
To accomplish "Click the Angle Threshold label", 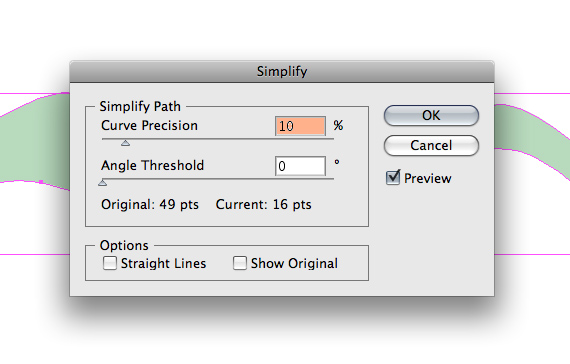I will click(152, 165).
